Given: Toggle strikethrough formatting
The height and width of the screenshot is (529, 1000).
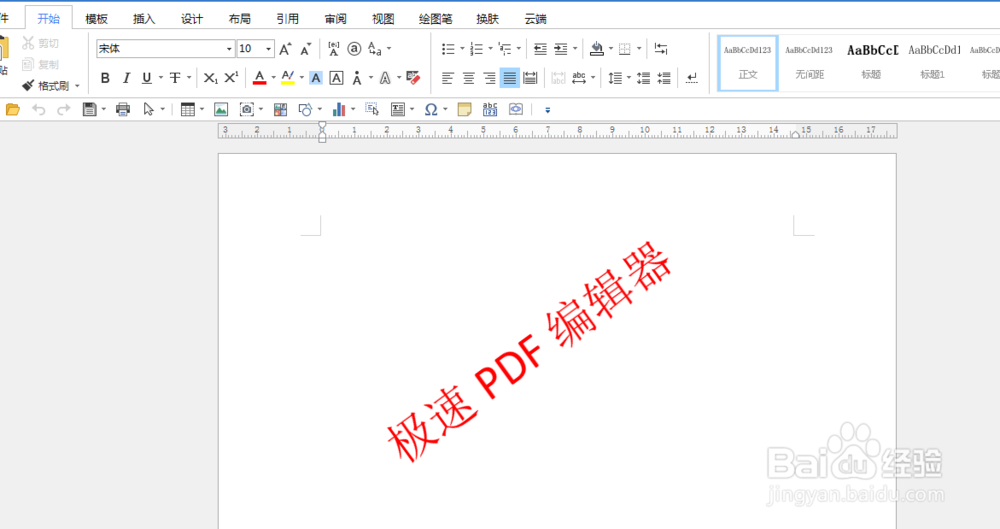Looking at the screenshot, I should pos(175,78).
